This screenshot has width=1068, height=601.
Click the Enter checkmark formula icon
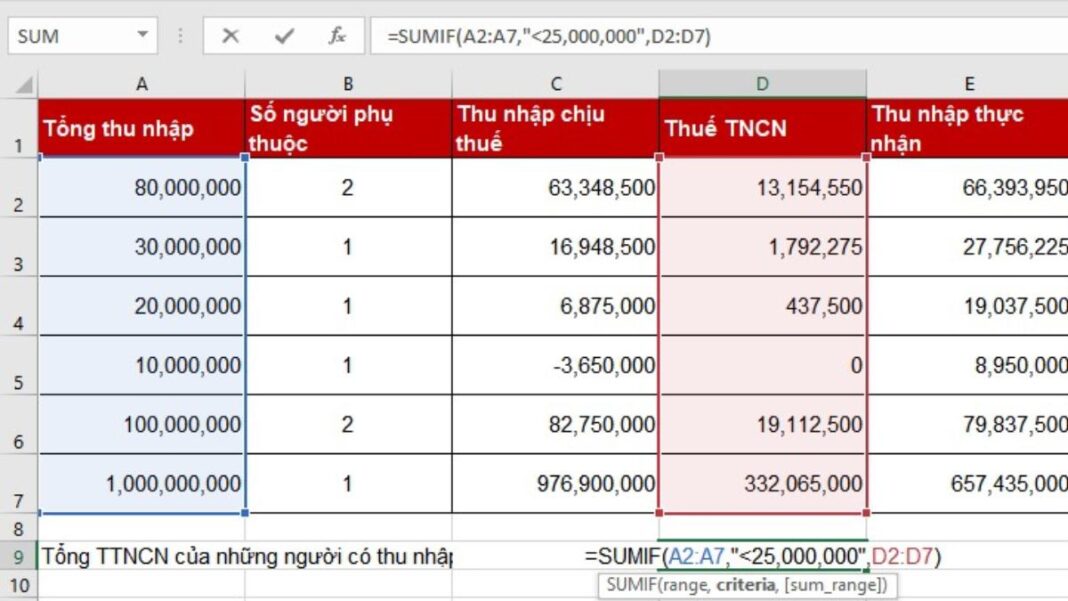(284, 37)
